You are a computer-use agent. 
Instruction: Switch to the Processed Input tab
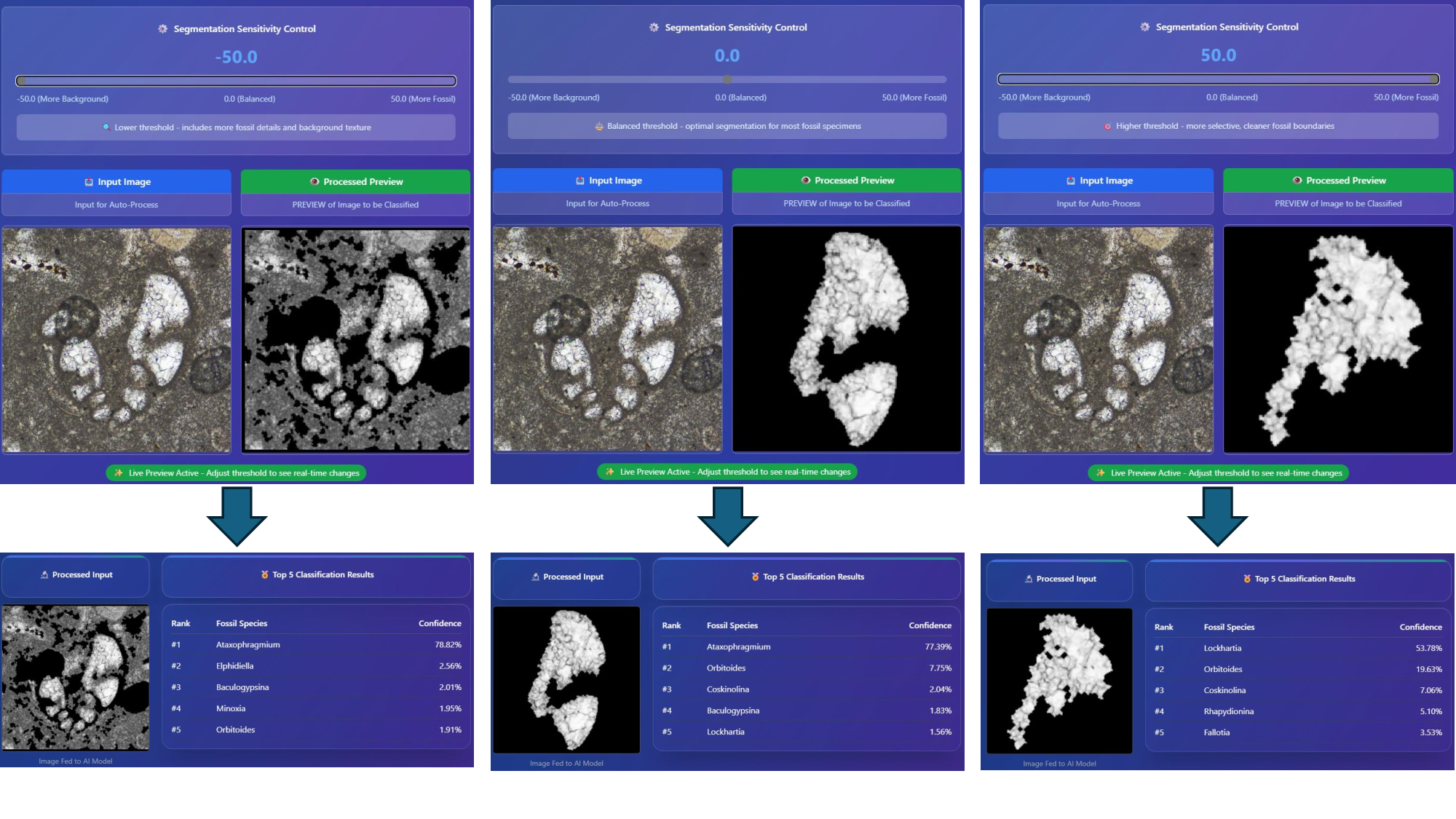tap(76, 574)
